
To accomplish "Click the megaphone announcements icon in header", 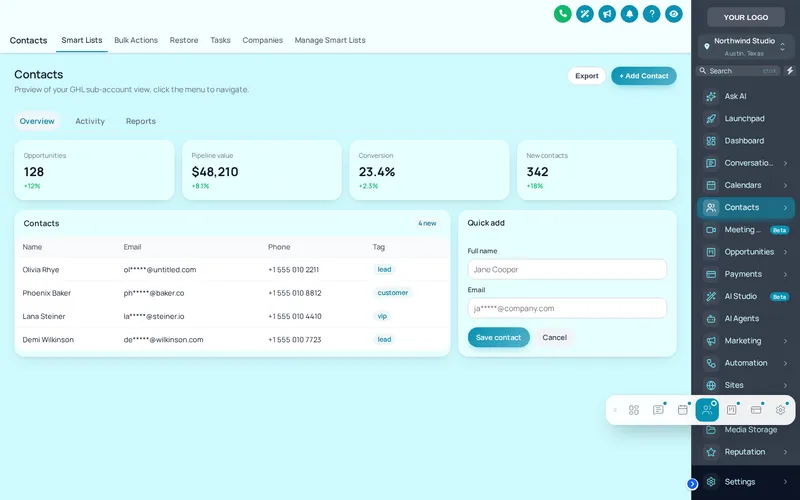I will pyautogui.click(x=607, y=14).
